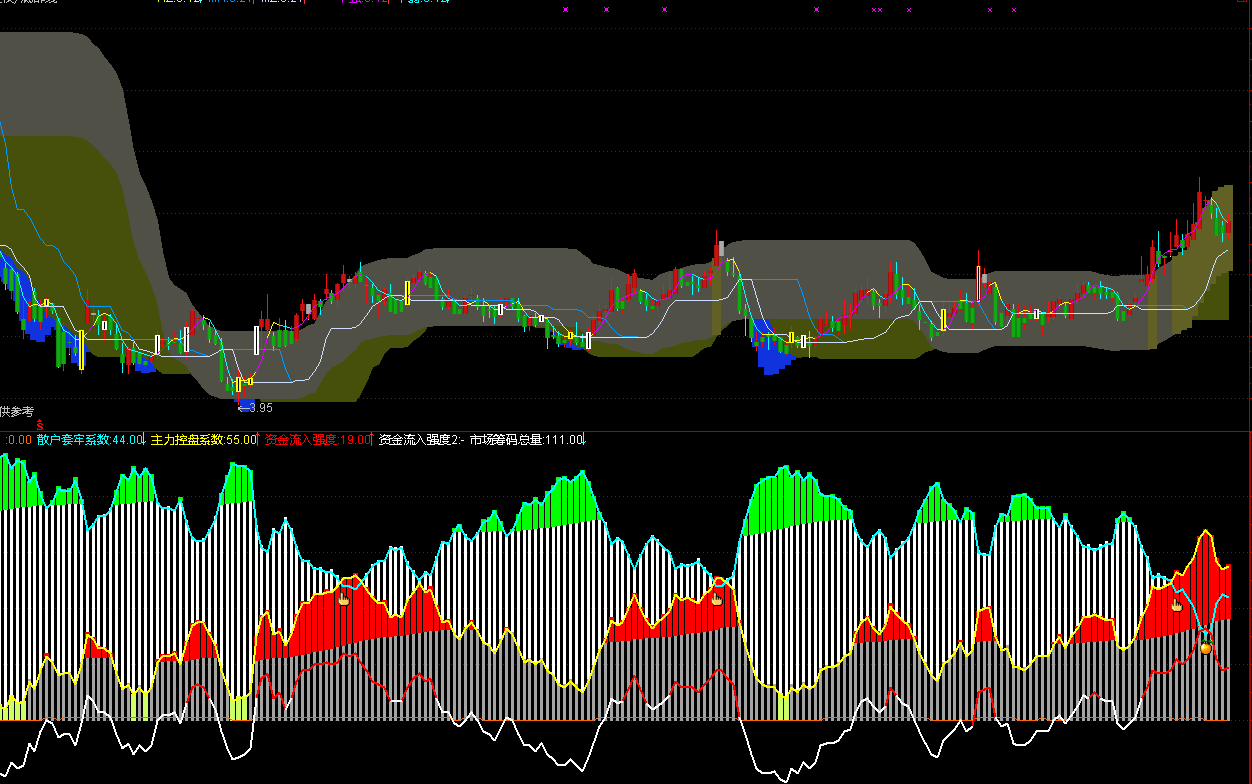Click the yellow up arrow after 主力控盘系数 value

[259, 439]
